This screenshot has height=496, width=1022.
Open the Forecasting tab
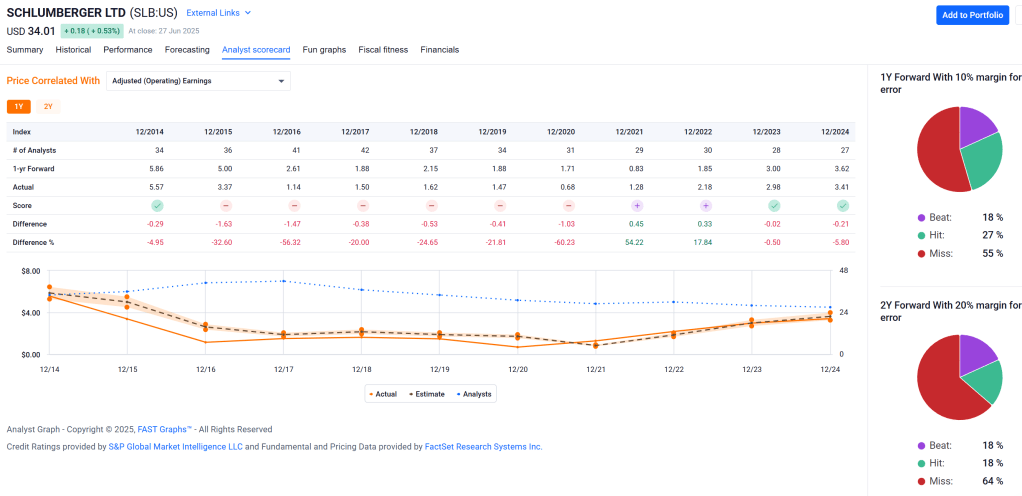click(x=187, y=49)
